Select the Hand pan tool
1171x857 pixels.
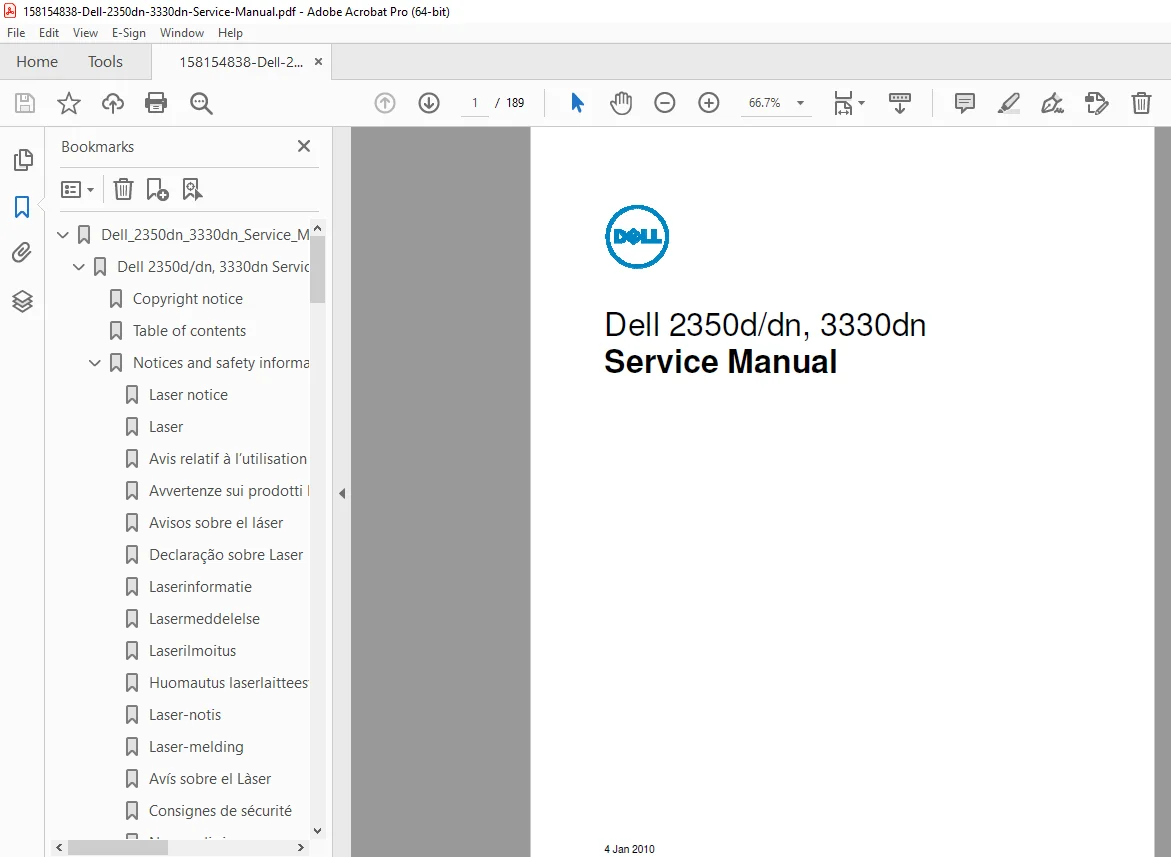(621, 103)
